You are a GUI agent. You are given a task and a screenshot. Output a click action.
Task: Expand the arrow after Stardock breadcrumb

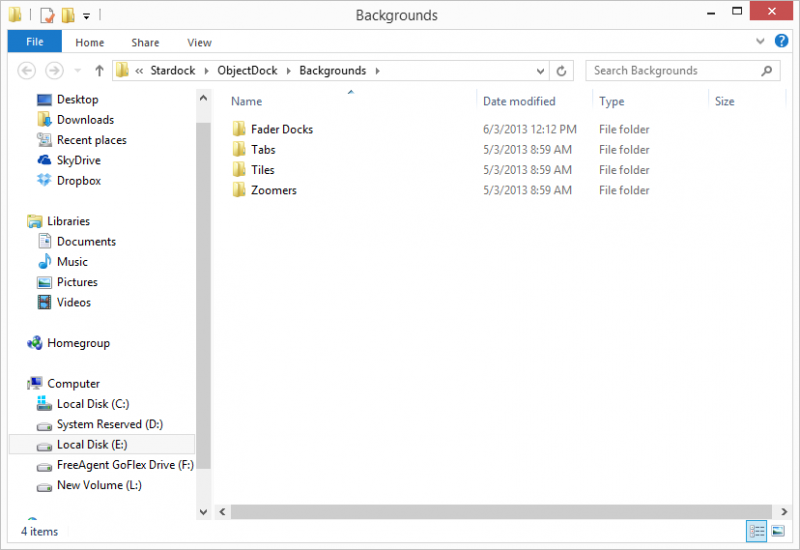[207, 71]
